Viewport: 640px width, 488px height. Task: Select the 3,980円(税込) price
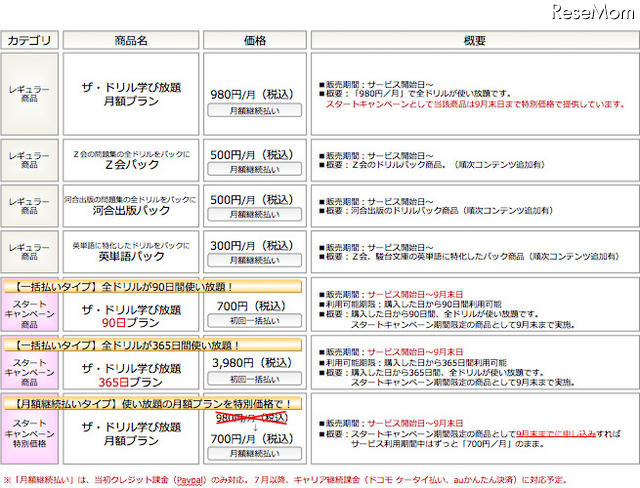(252, 363)
